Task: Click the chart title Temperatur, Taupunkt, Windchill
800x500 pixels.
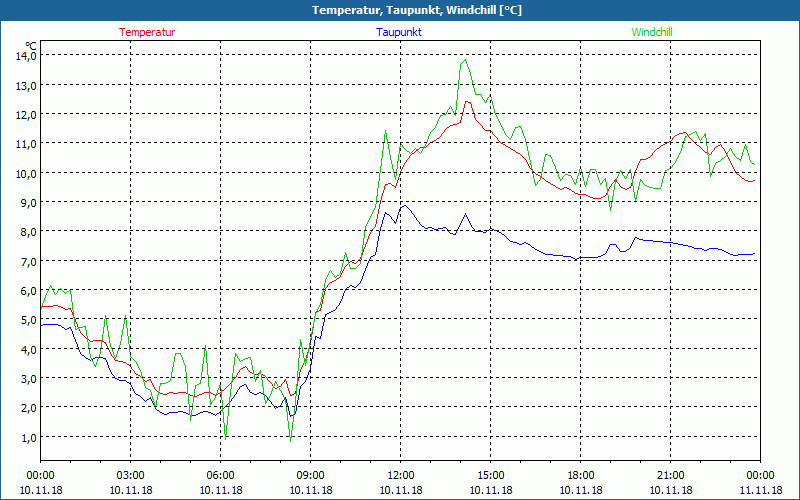Action: click(x=400, y=10)
